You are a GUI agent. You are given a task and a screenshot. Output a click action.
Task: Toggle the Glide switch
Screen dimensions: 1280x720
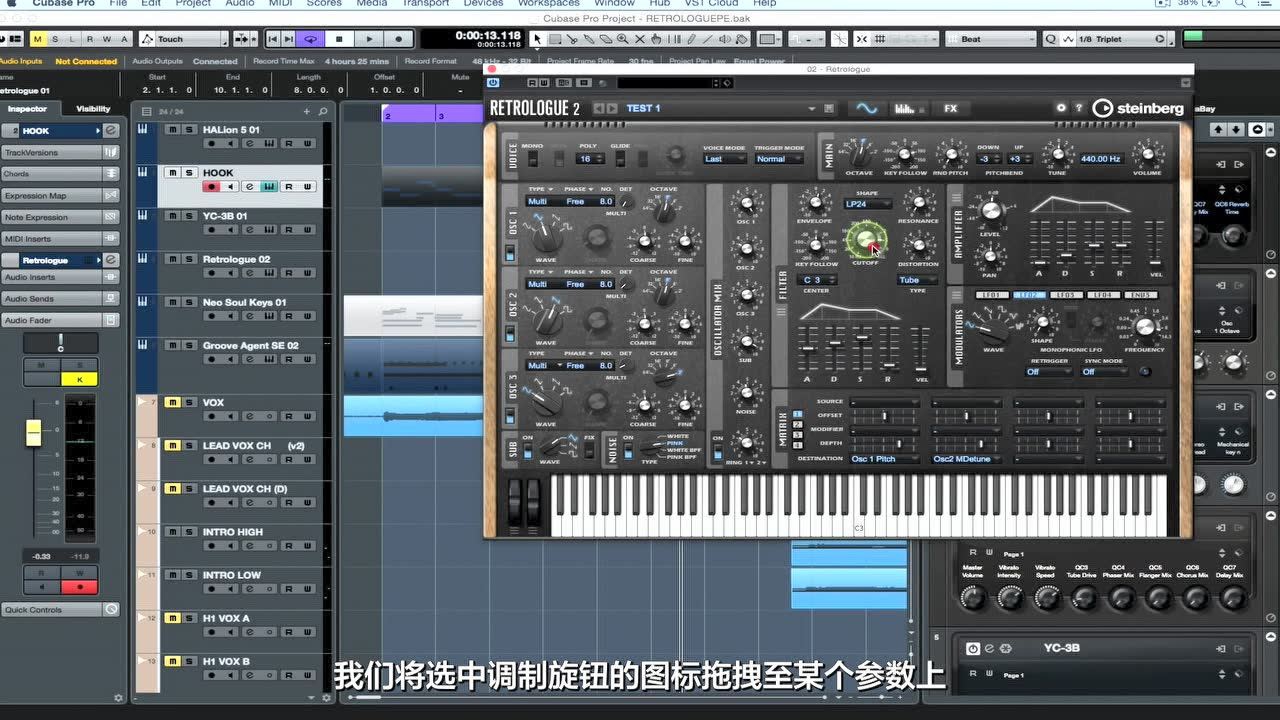pos(620,159)
